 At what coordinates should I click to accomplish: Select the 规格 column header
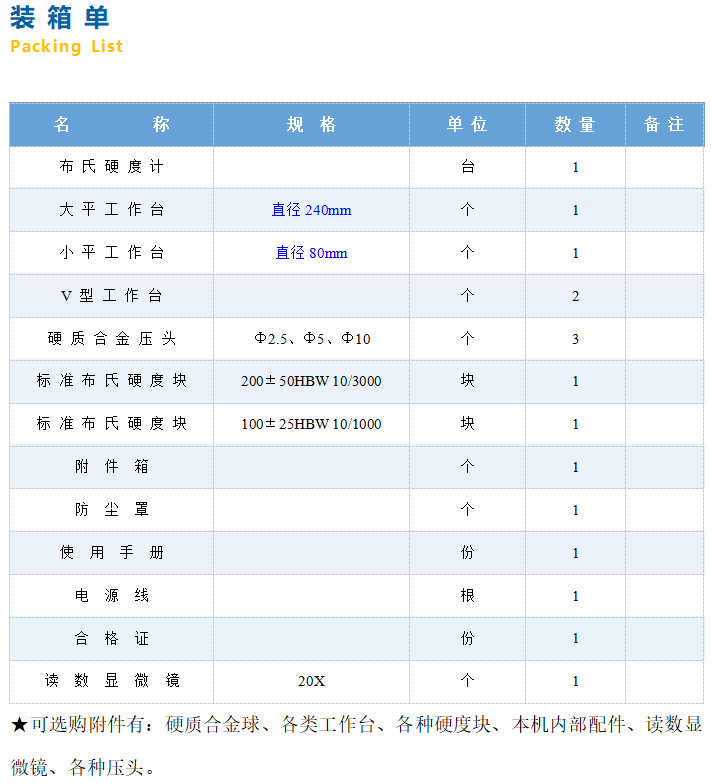click(311, 125)
